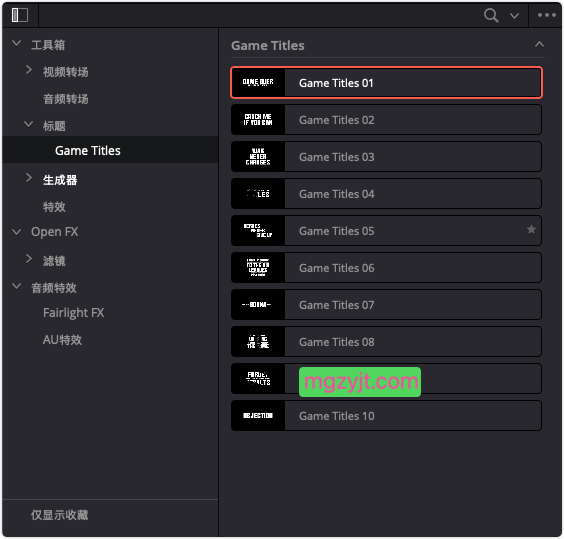Open the AU特效 sidebar item
Image resolution: width=564 pixels, height=539 pixels.
[x=62, y=340]
